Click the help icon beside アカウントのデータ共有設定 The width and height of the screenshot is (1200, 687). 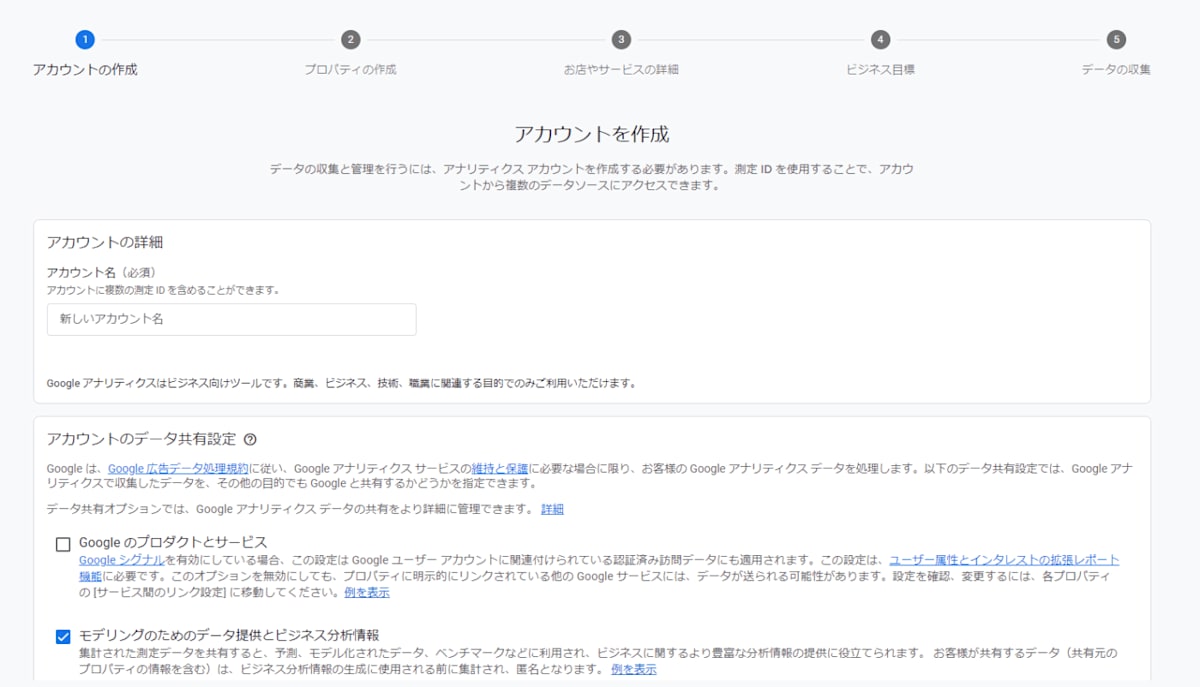tap(250, 439)
